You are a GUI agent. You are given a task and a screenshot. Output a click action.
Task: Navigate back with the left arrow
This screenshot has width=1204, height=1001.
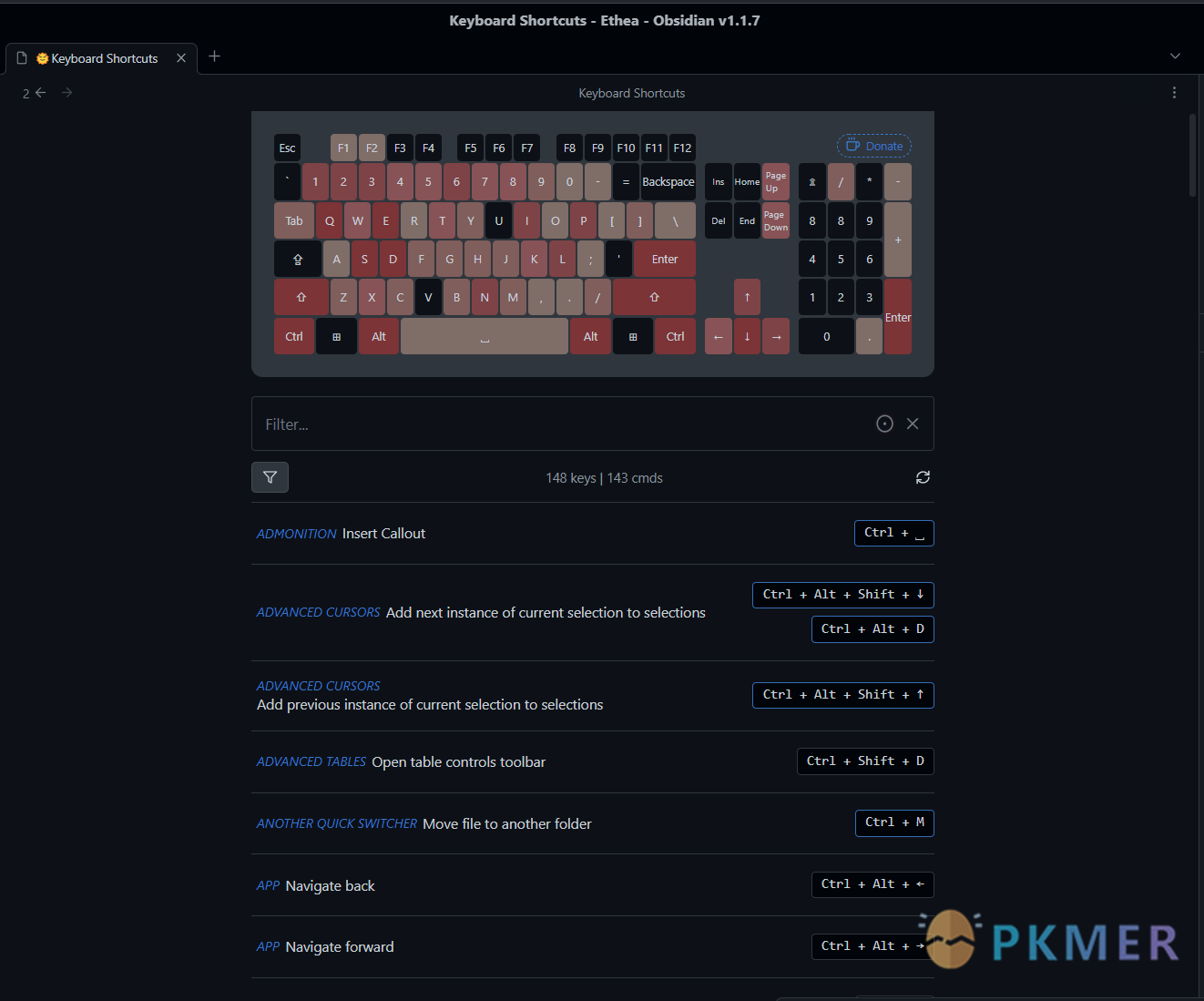(40, 93)
